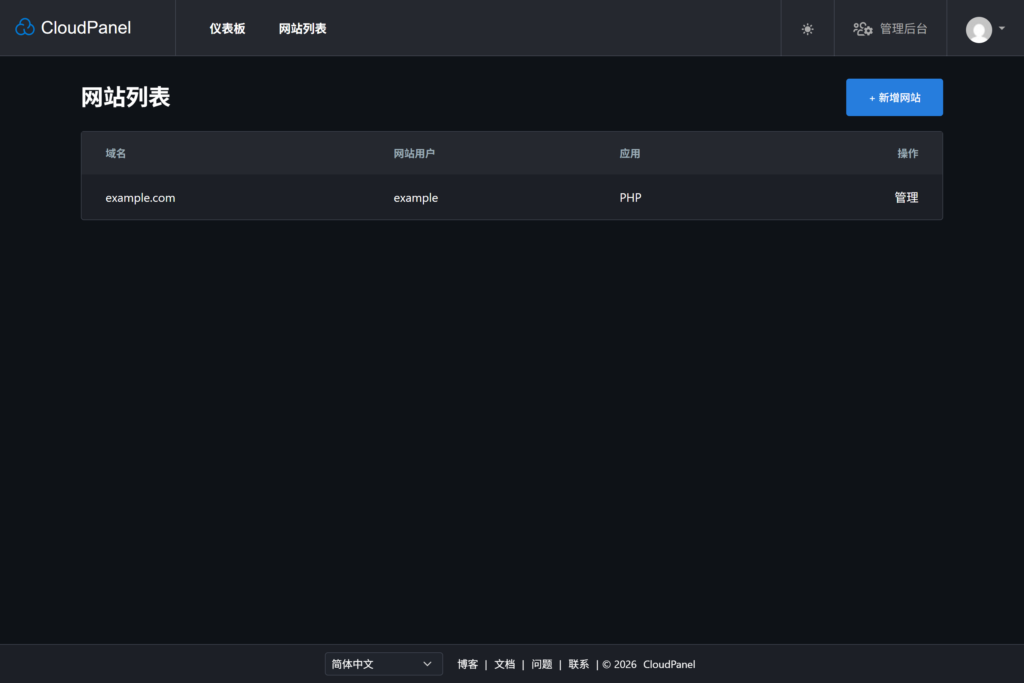The height and width of the screenshot is (683, 1024).
Task: Open the 仪表板 dashboard menu item
Action: (227, 29)
